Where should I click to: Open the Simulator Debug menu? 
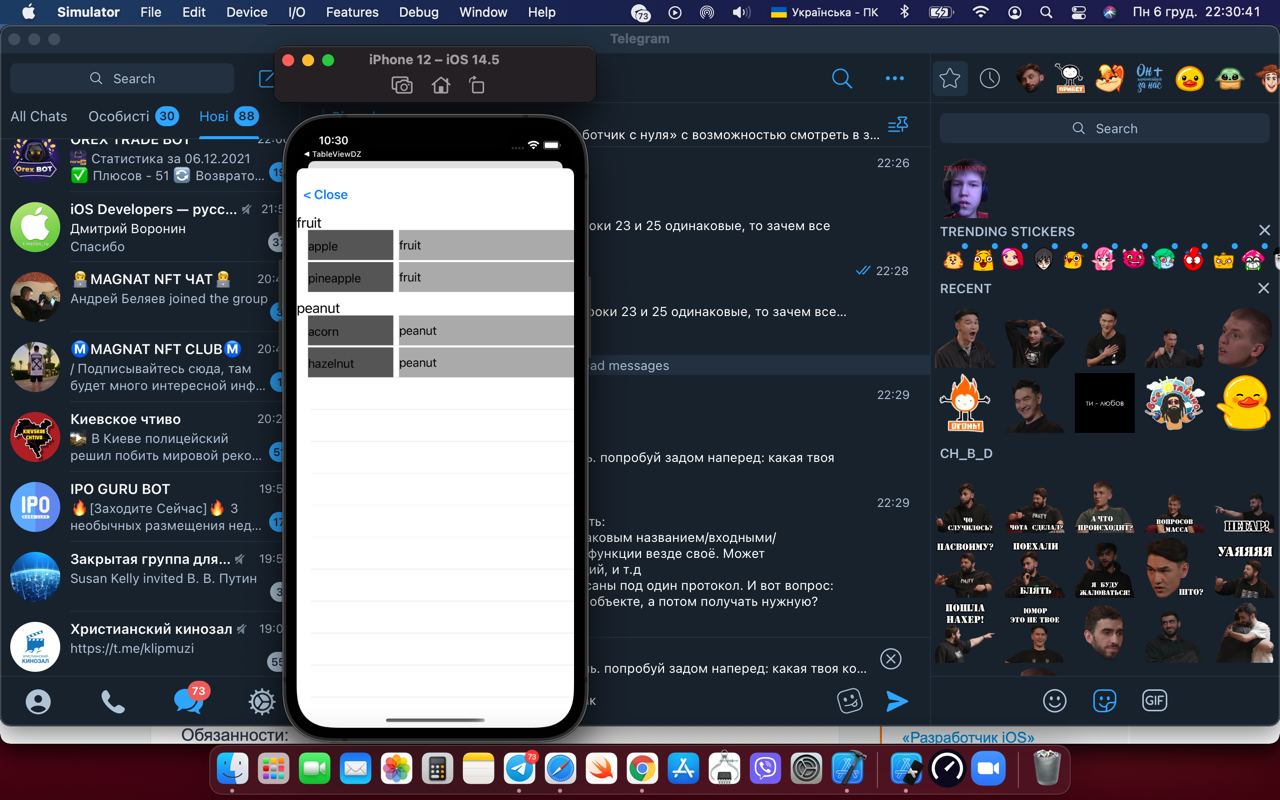418,12
